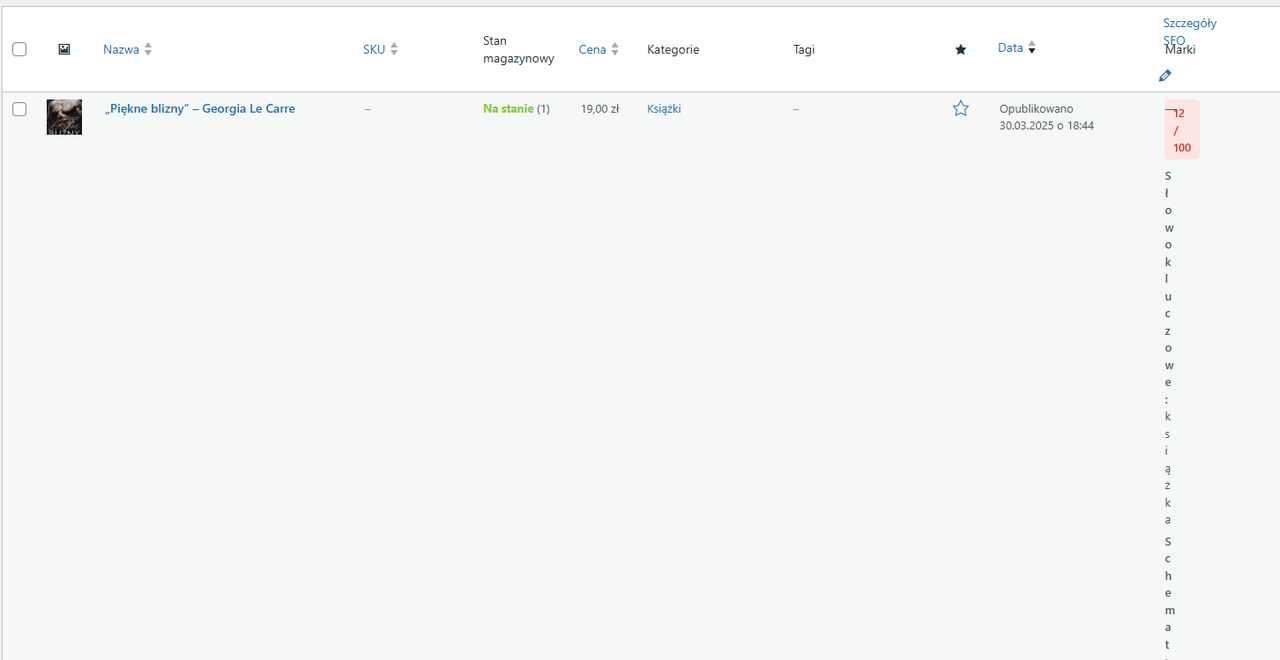Click the sort arrows next to Cena
This screenshot has height=660, width=1280.
tap(615, 49)
